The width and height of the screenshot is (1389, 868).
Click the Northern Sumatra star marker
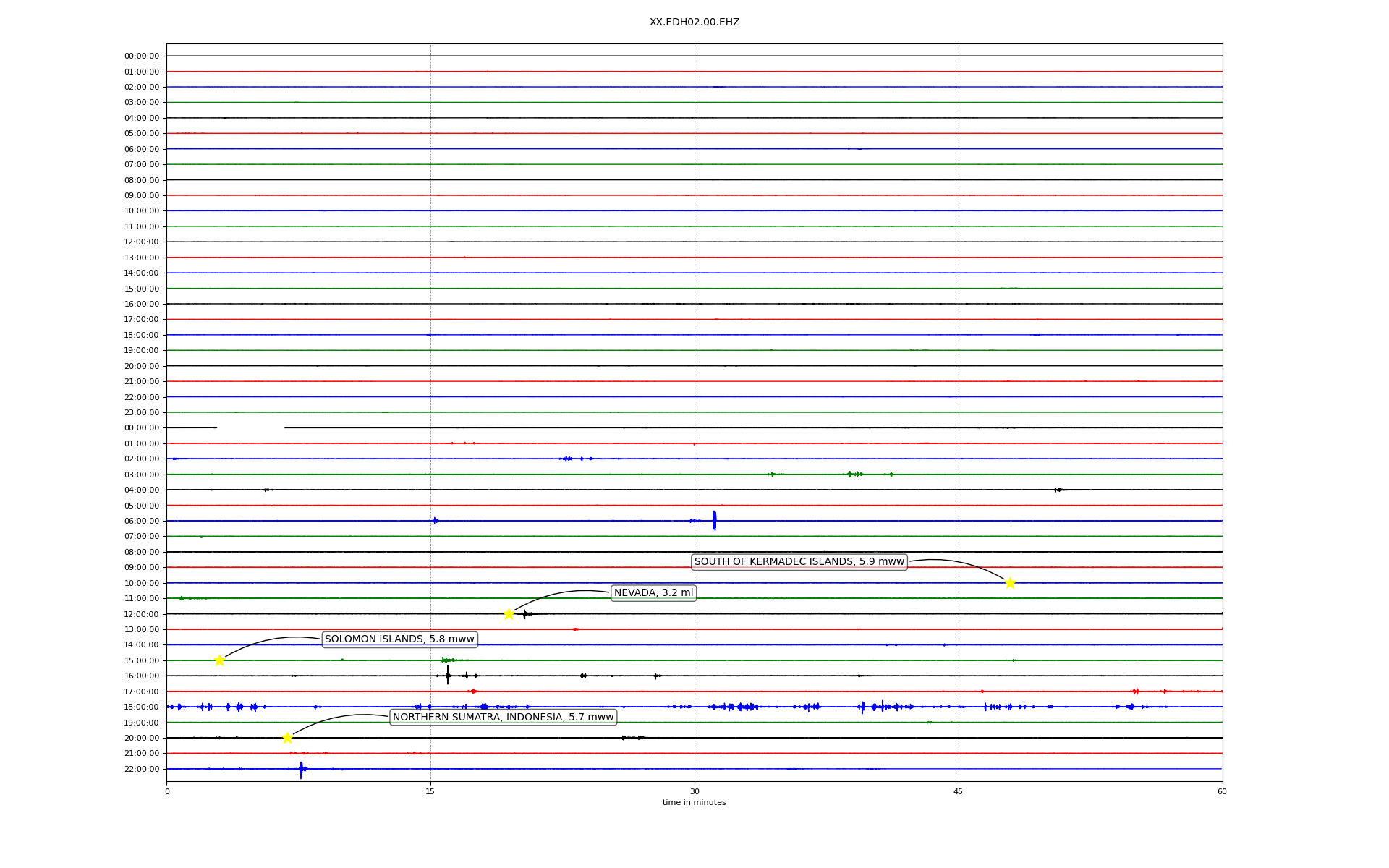point(287,738)
